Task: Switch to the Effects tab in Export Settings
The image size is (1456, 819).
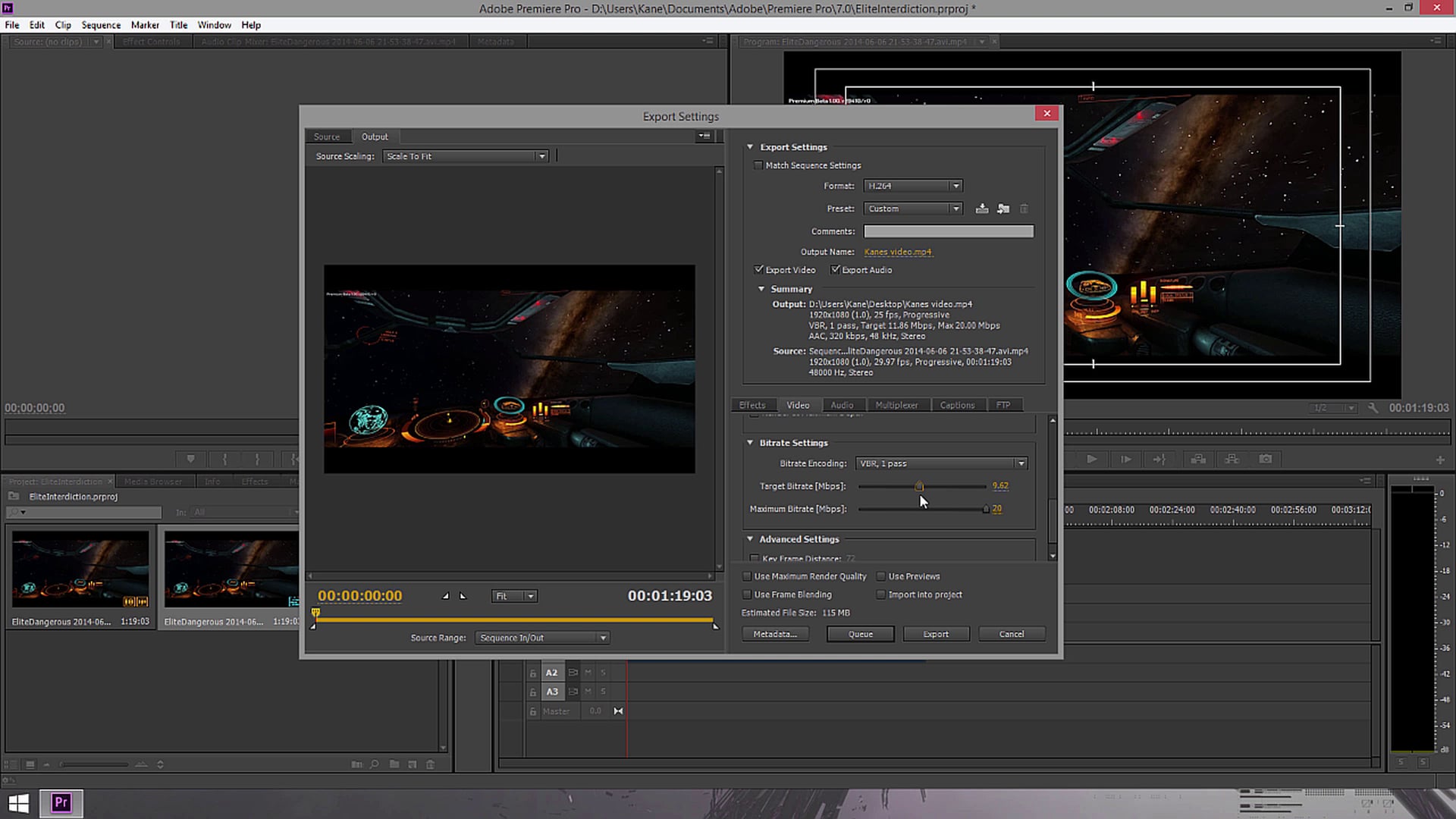Action: (x=752, y=405)
